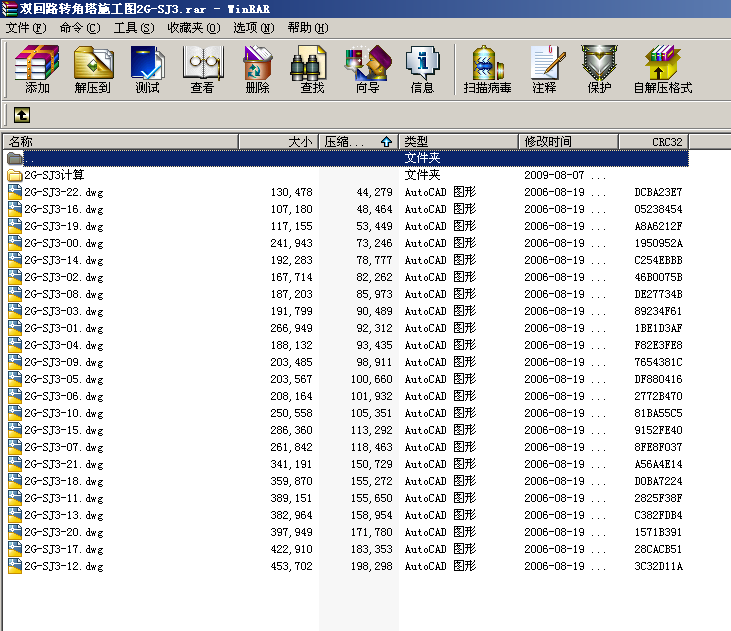Select file 2G-SJ3-01.dwg

pos(347,328)
